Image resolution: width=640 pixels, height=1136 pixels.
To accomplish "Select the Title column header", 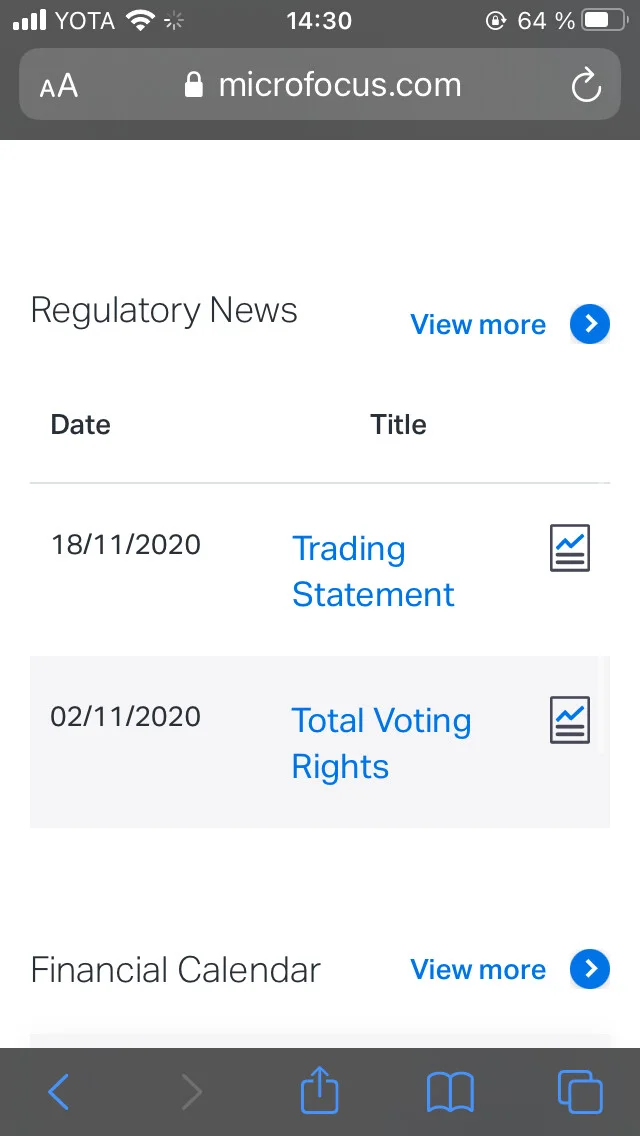I will tap(398, 424).
